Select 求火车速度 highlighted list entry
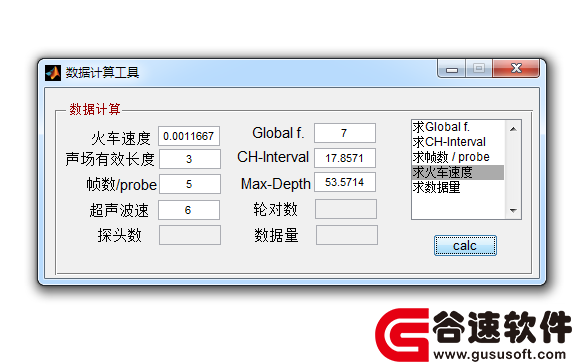The width and height of the screenshot is (572, 362). [458, 172]
